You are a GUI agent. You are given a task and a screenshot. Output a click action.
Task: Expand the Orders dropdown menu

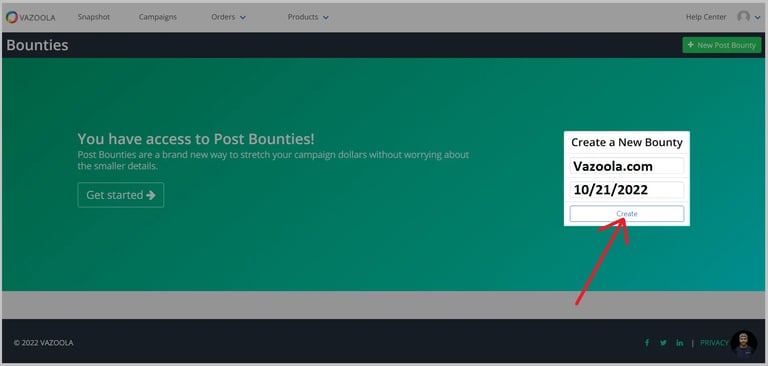click(x=228, y=17)
